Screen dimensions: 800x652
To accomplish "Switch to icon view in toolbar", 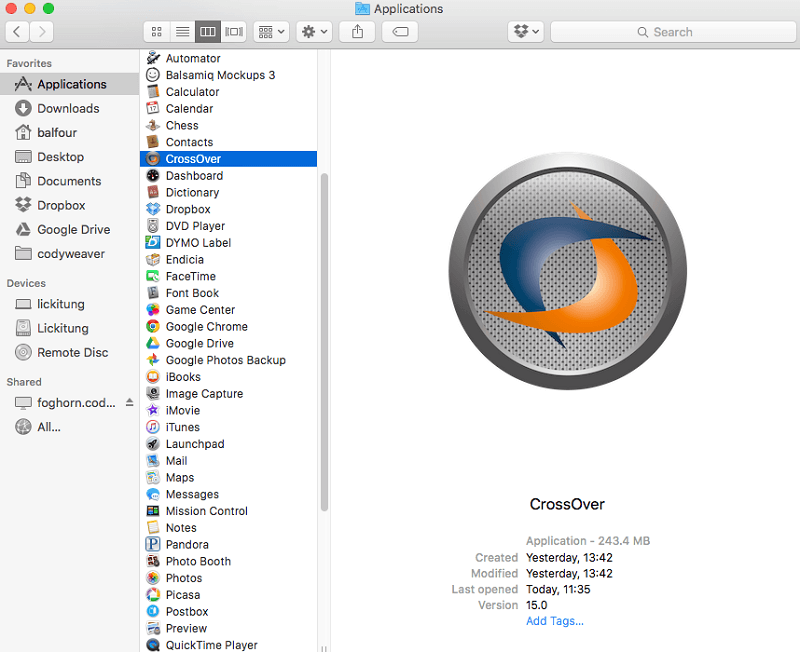I will (157, 32).
